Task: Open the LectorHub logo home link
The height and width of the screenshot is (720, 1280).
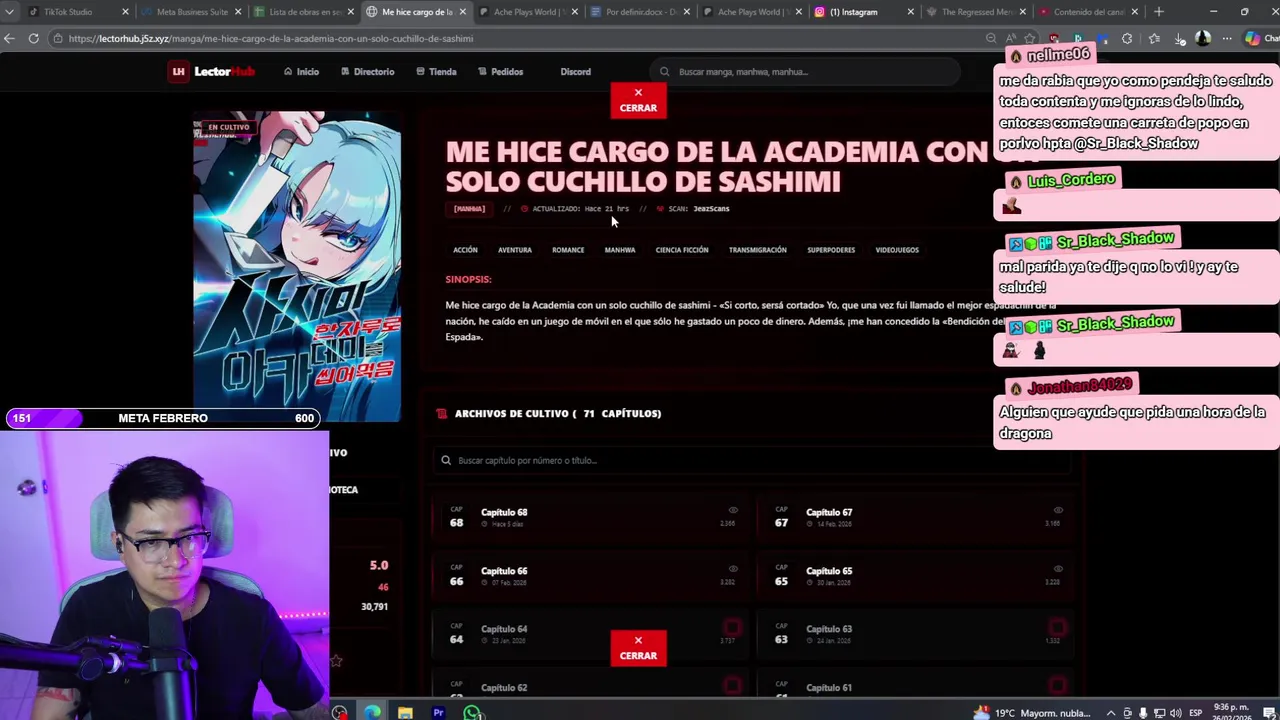Action: point(211,71)
